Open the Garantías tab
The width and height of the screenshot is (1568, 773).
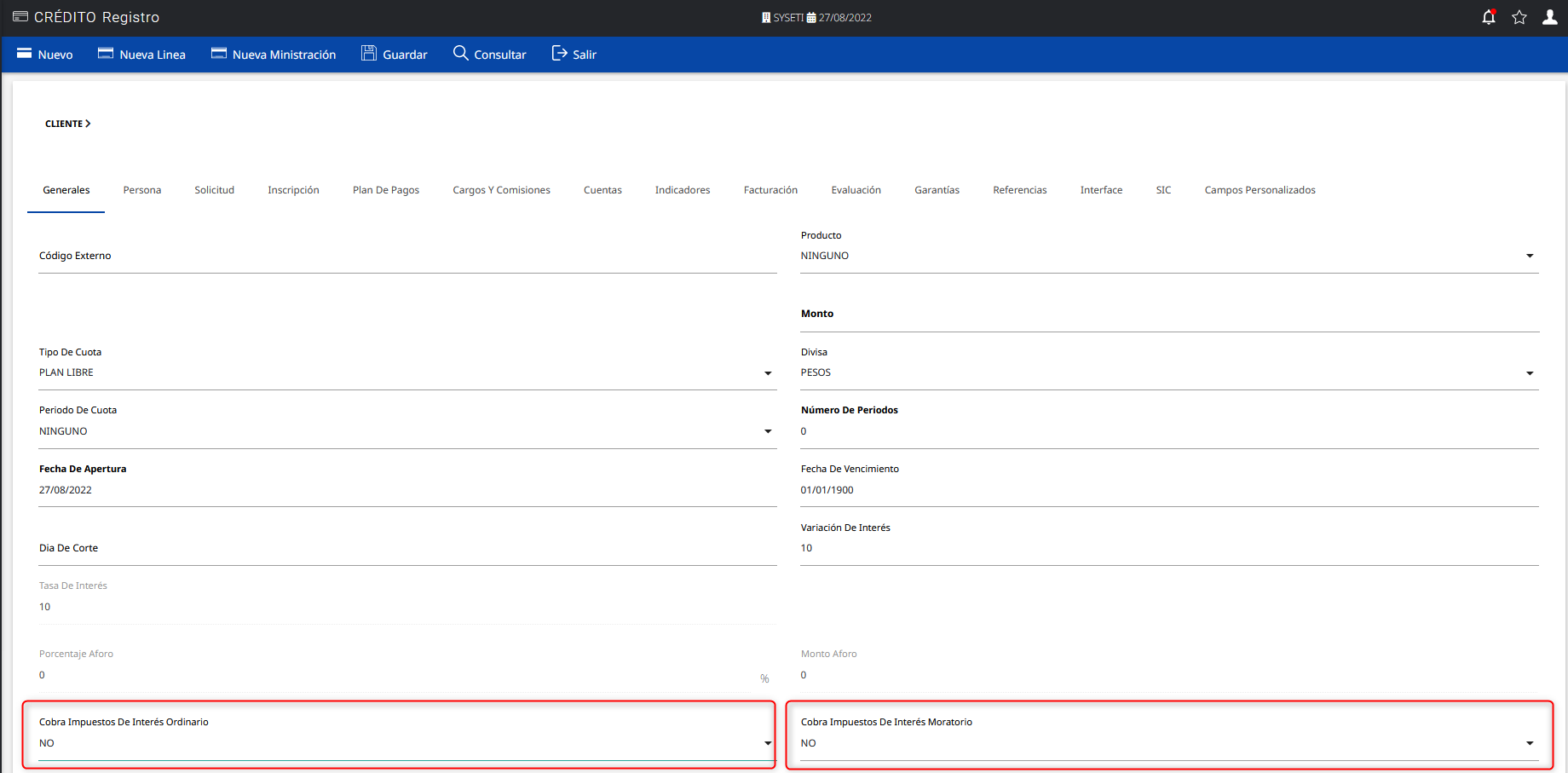(x=937, y=189)
